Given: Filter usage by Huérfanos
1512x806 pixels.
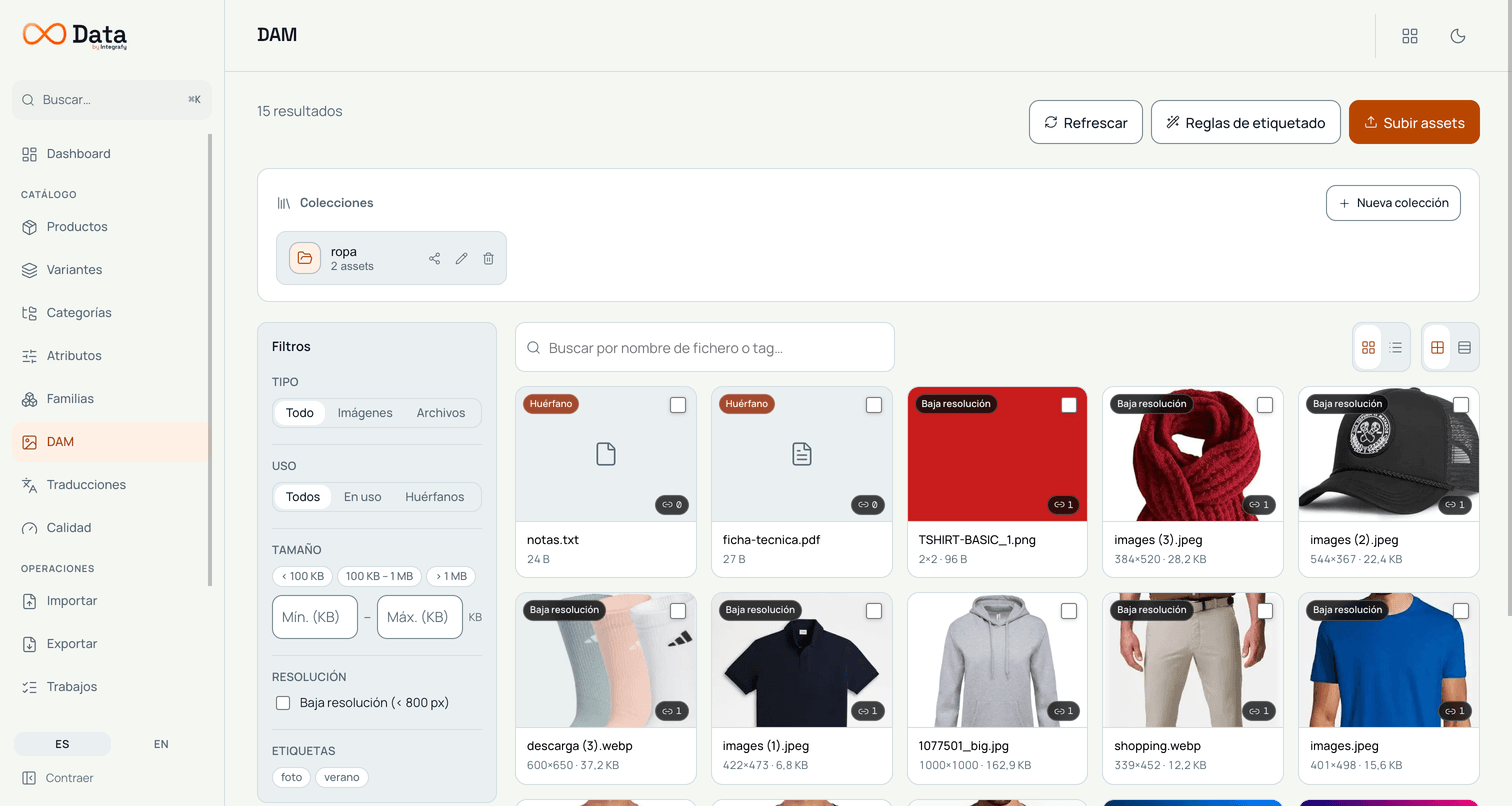Looking at the screenshot, I should pyautogui.click(x=435, y=497).
